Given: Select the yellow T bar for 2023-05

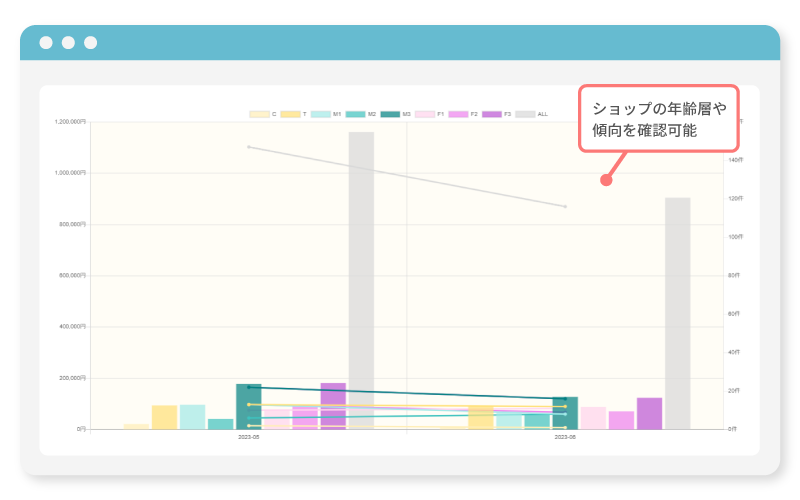Looking at the screenshot, I should coord(164,417).
